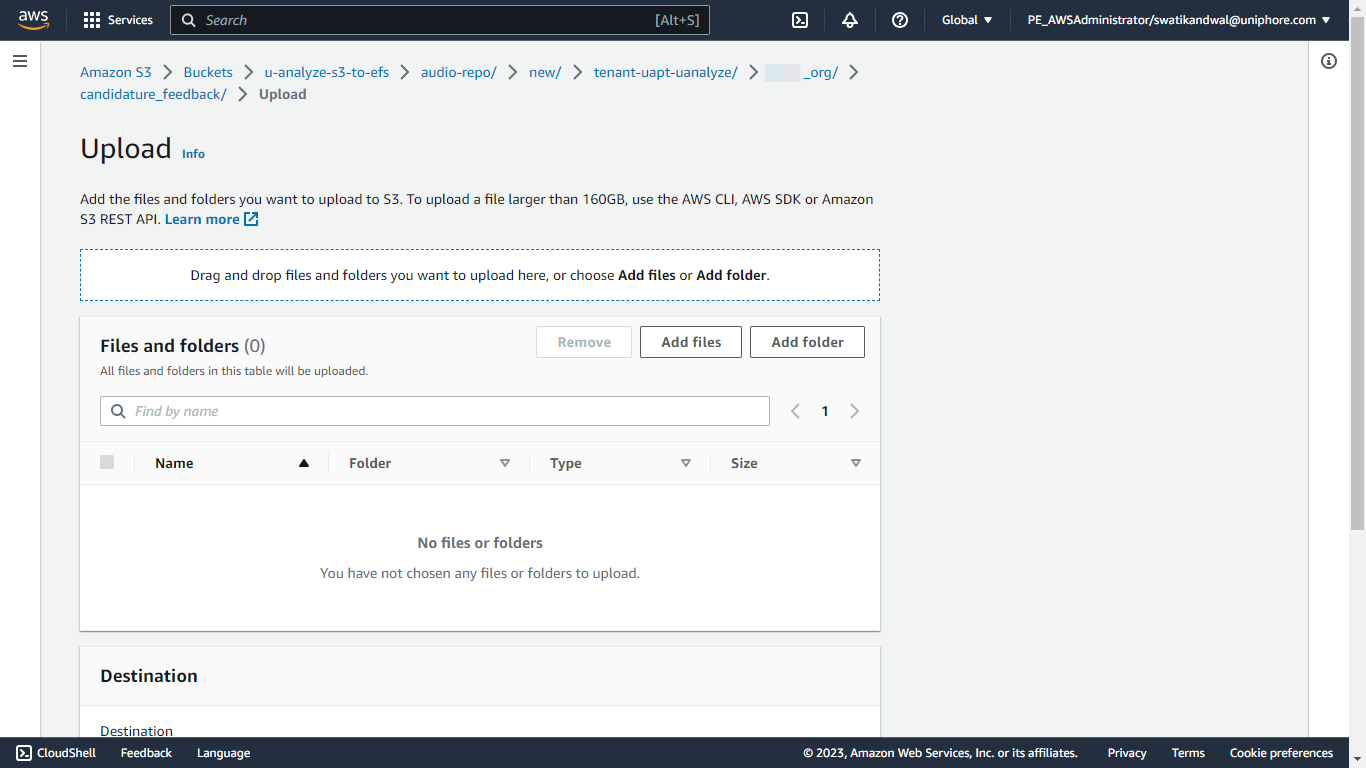Screen dimensions: 1366x768
Task: Open the Services grid menu
Action: coord(118,20)
